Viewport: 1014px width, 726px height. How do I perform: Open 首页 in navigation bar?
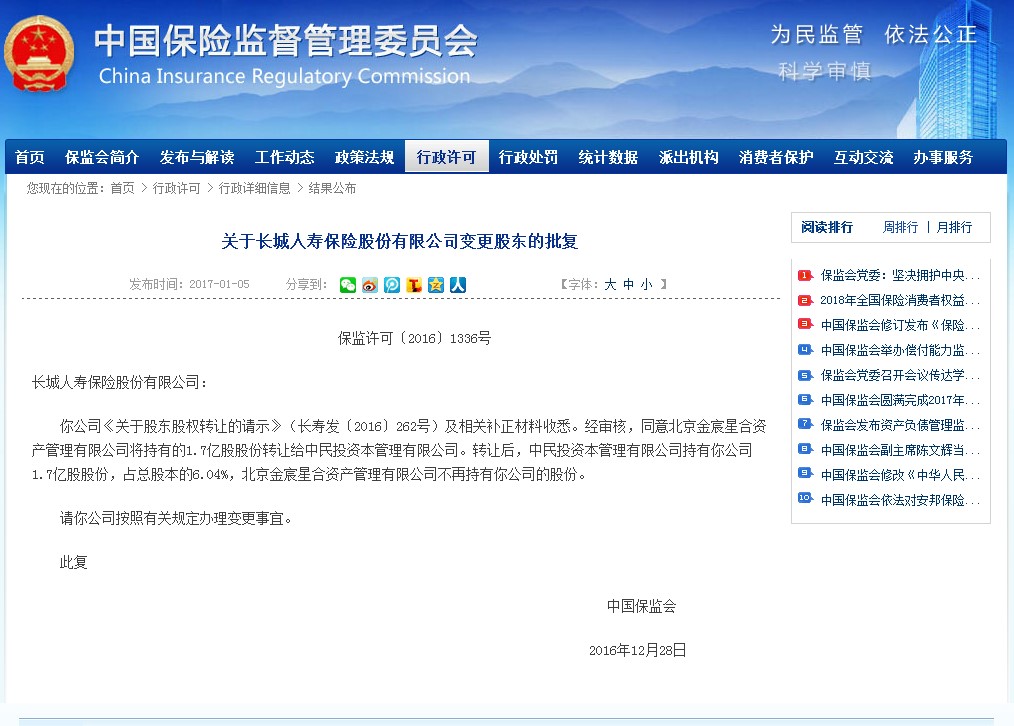(x=30, y=157)
